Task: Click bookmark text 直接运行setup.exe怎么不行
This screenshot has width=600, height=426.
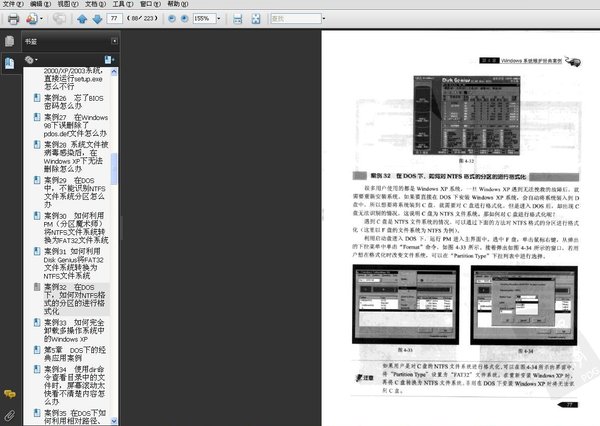Action: [x=73, y=79]
